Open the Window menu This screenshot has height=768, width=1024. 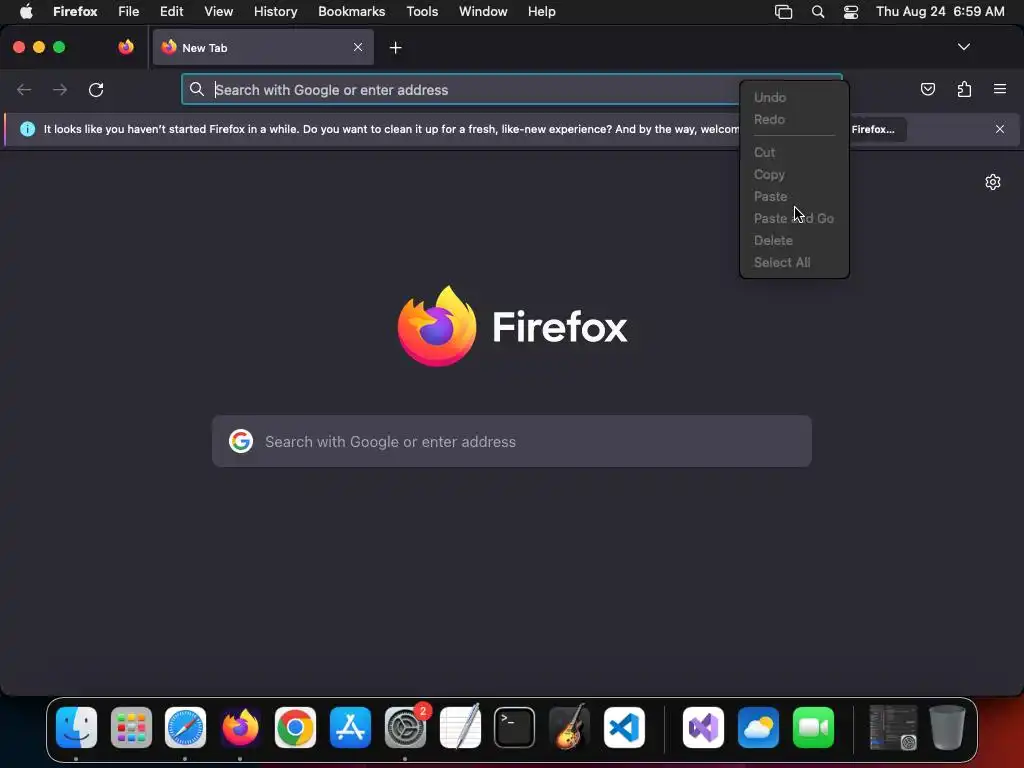coord(483,12)
